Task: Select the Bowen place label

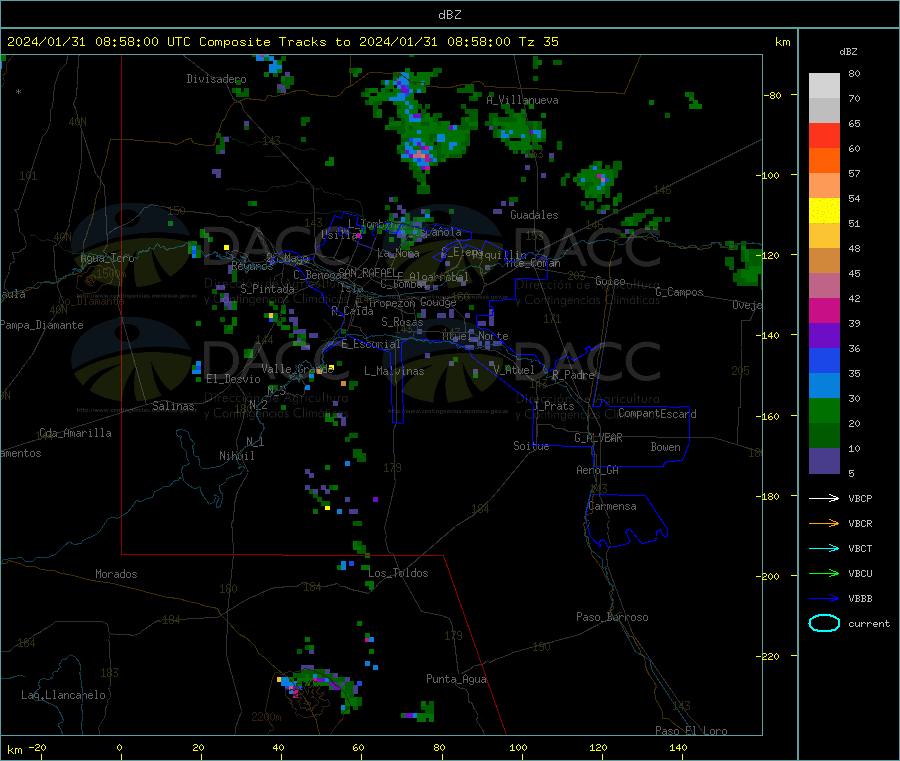Action: click(665, 447)
